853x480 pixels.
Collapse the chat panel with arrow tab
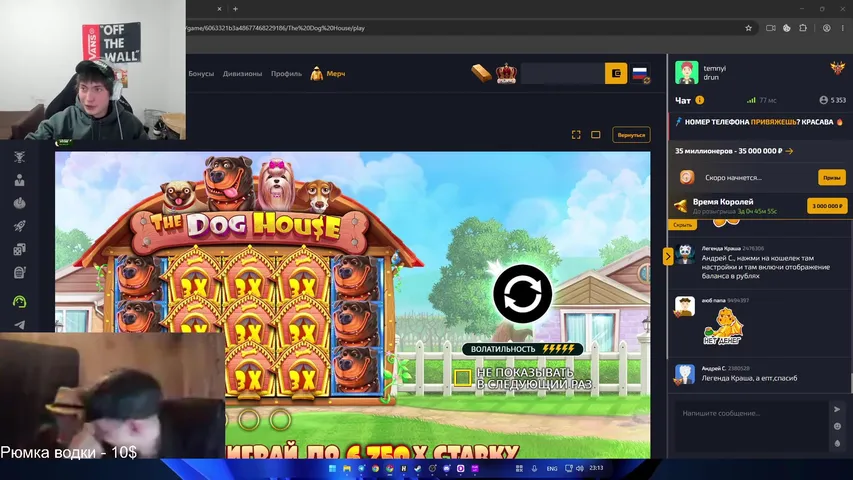(668, 256)
